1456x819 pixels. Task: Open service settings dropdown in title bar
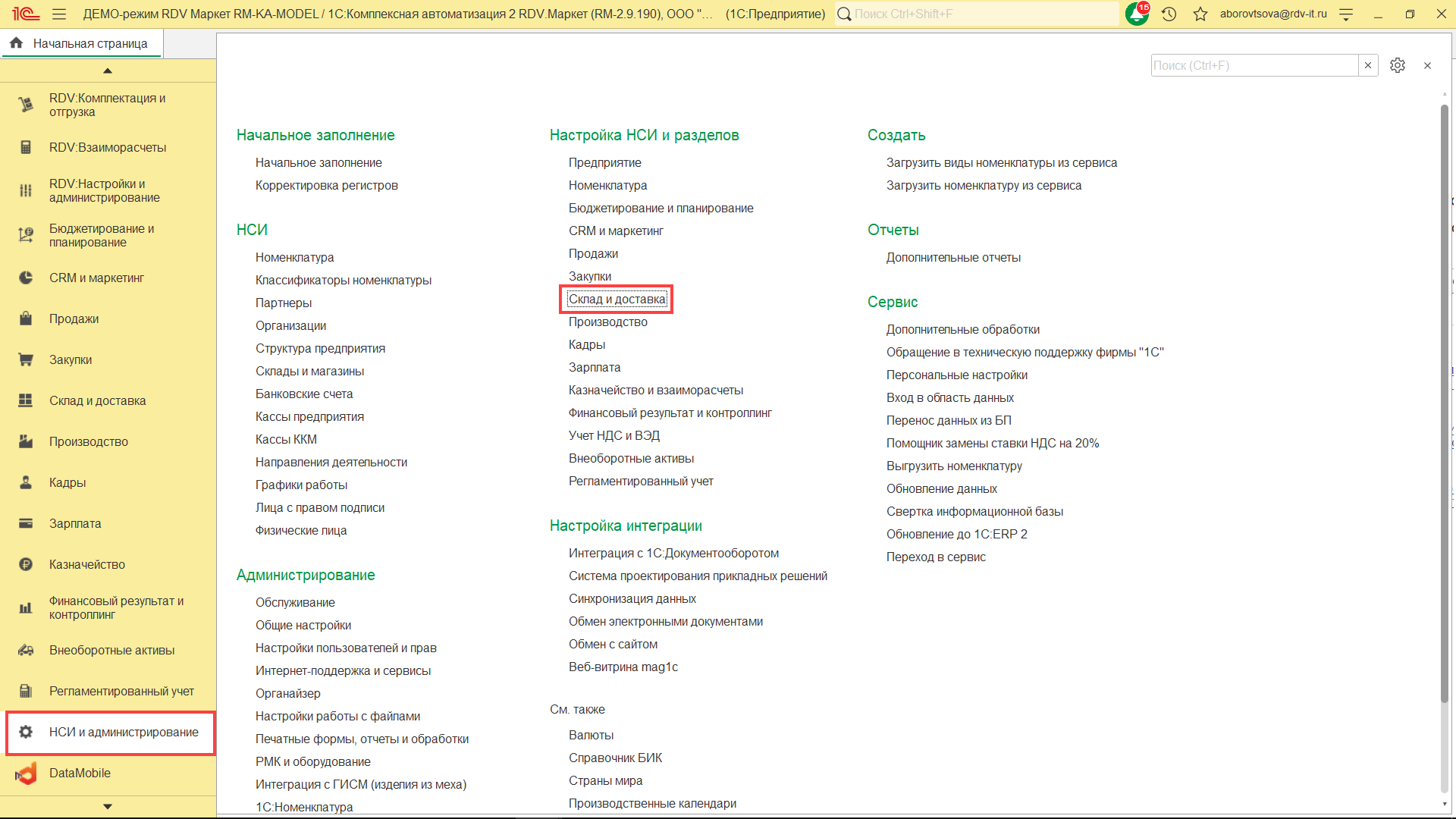[x=1346, y=14]
